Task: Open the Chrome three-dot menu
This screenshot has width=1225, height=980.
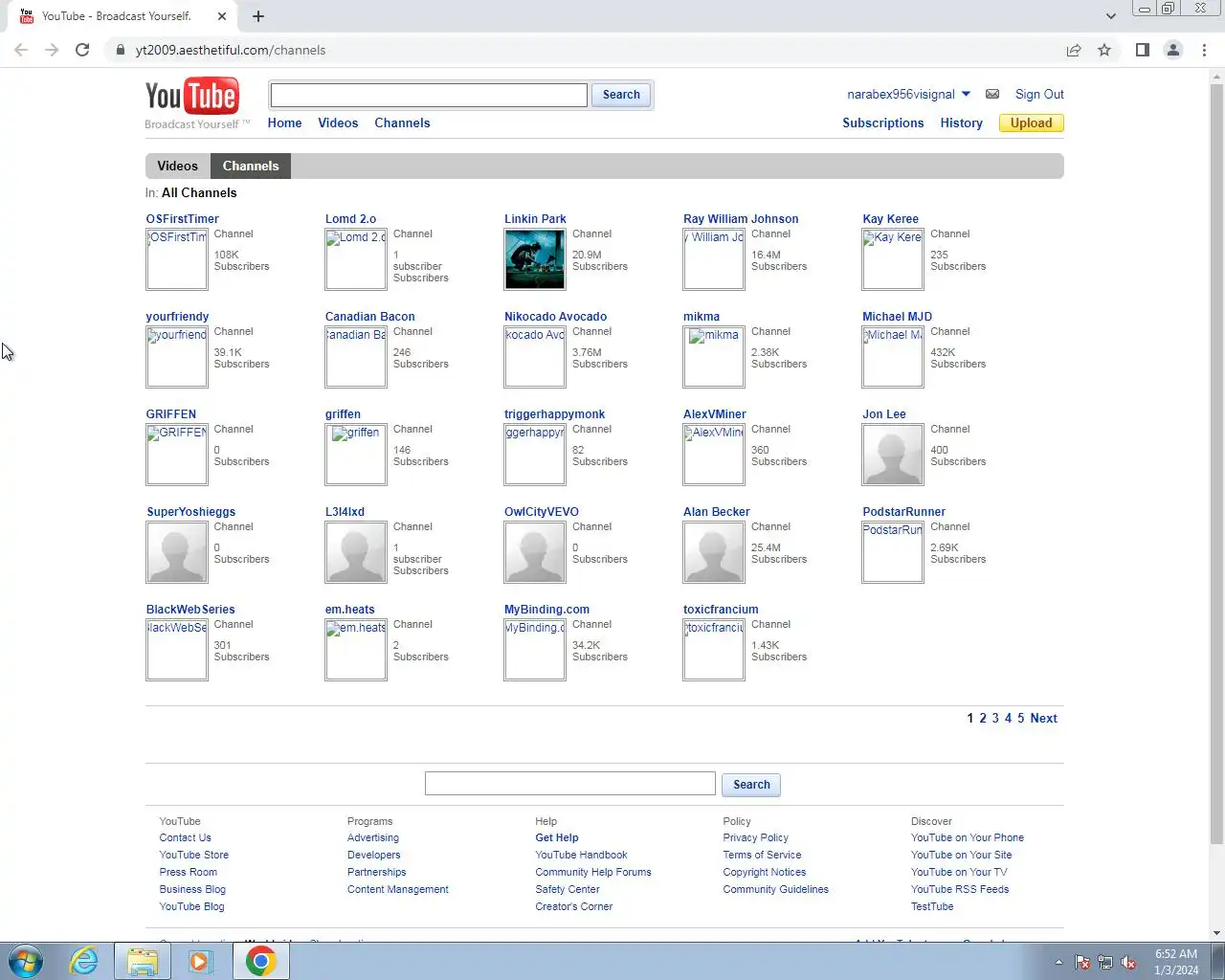Action: 1204,50
